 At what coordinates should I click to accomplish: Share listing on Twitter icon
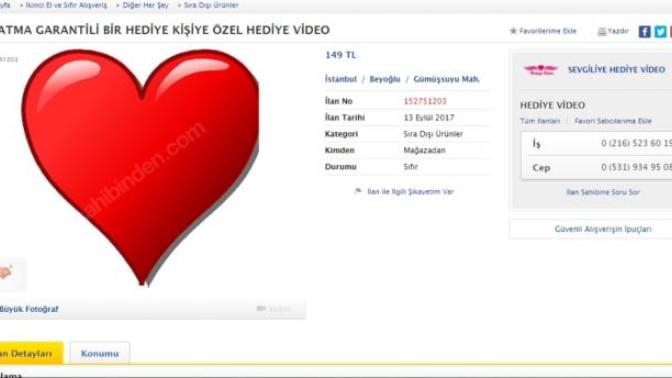(x=660, y=31)
